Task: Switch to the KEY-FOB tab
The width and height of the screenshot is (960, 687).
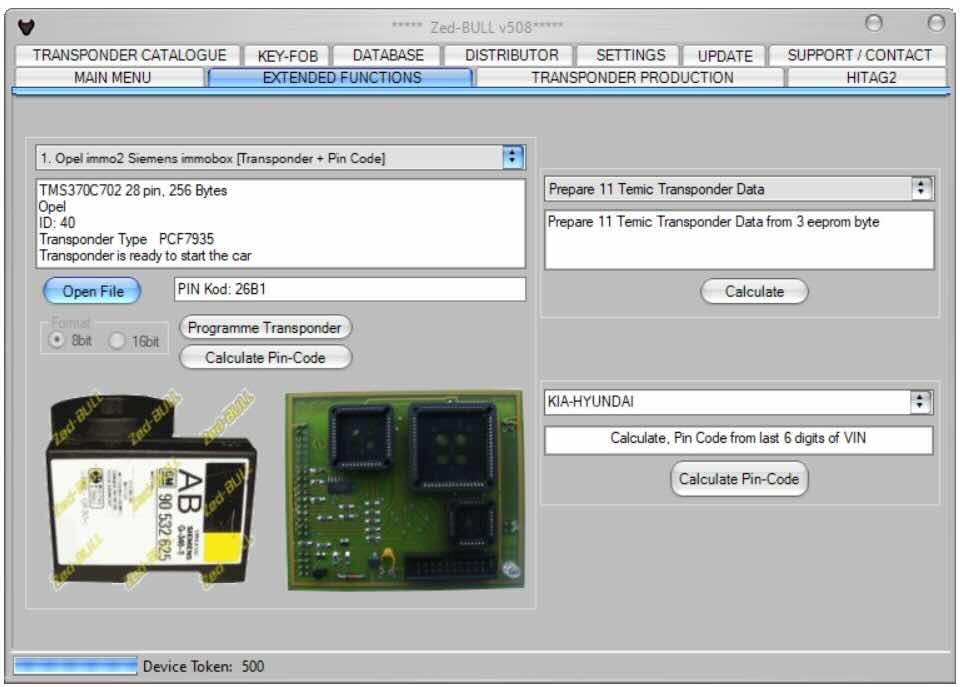Action: [x=287, y=56]
